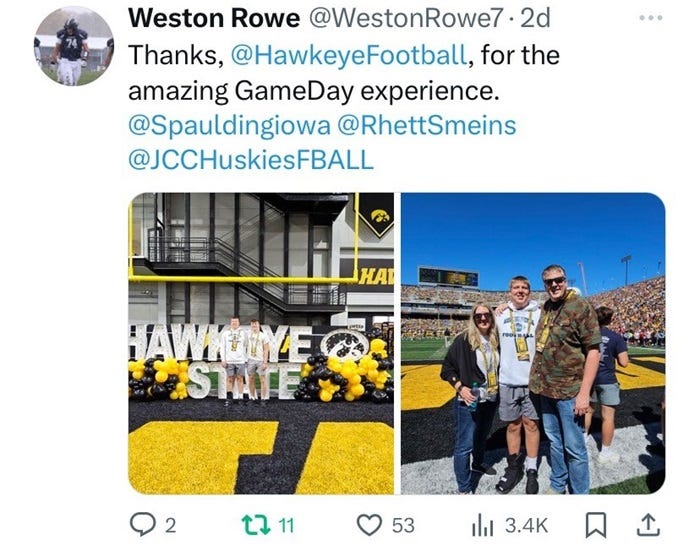This screenshot has height=551, width=700.
Task: Click the @WestonRowe7 handle
Action: [406, 19]
